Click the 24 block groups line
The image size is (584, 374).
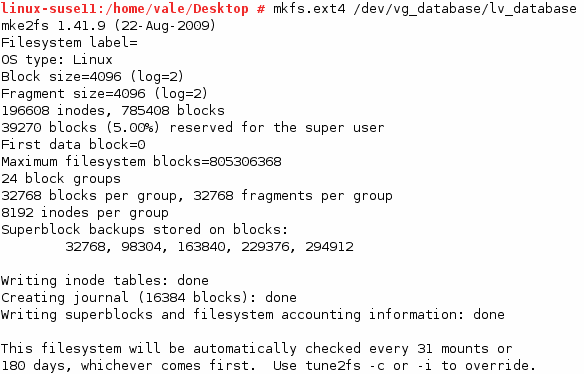[x=61, y=179]
